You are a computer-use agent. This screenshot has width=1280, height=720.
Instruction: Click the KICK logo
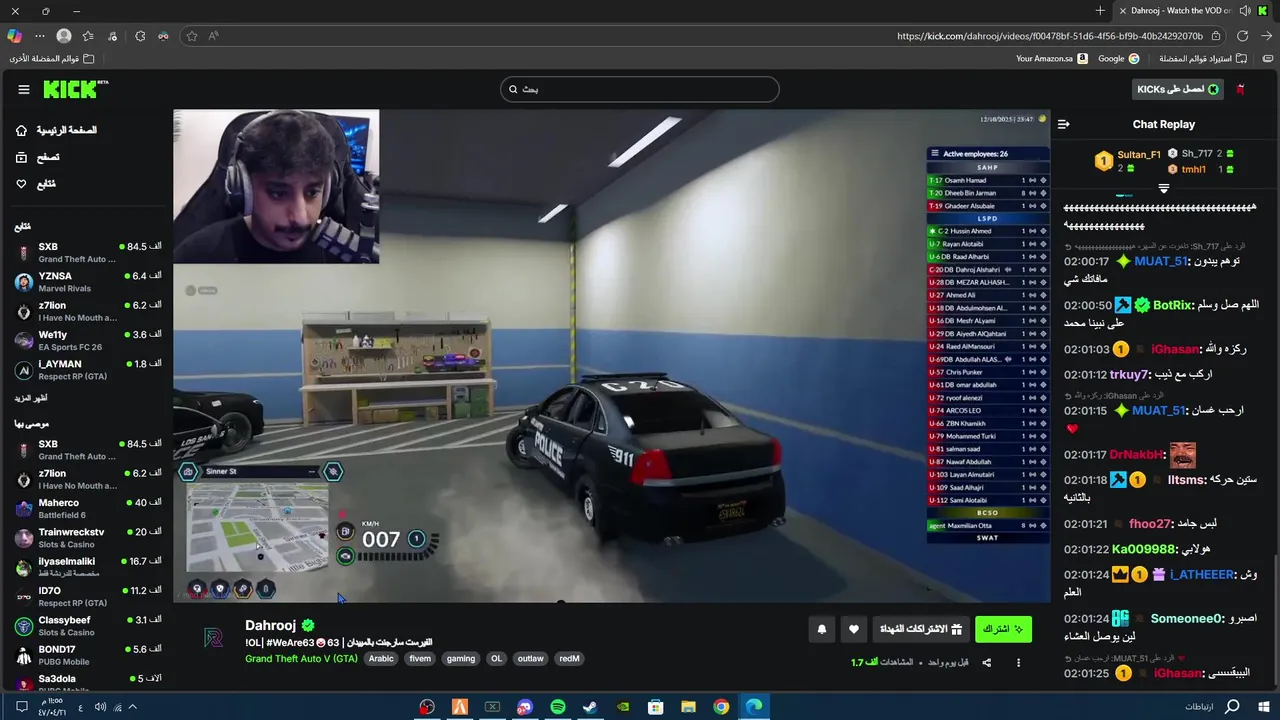[x=75, y=89]
